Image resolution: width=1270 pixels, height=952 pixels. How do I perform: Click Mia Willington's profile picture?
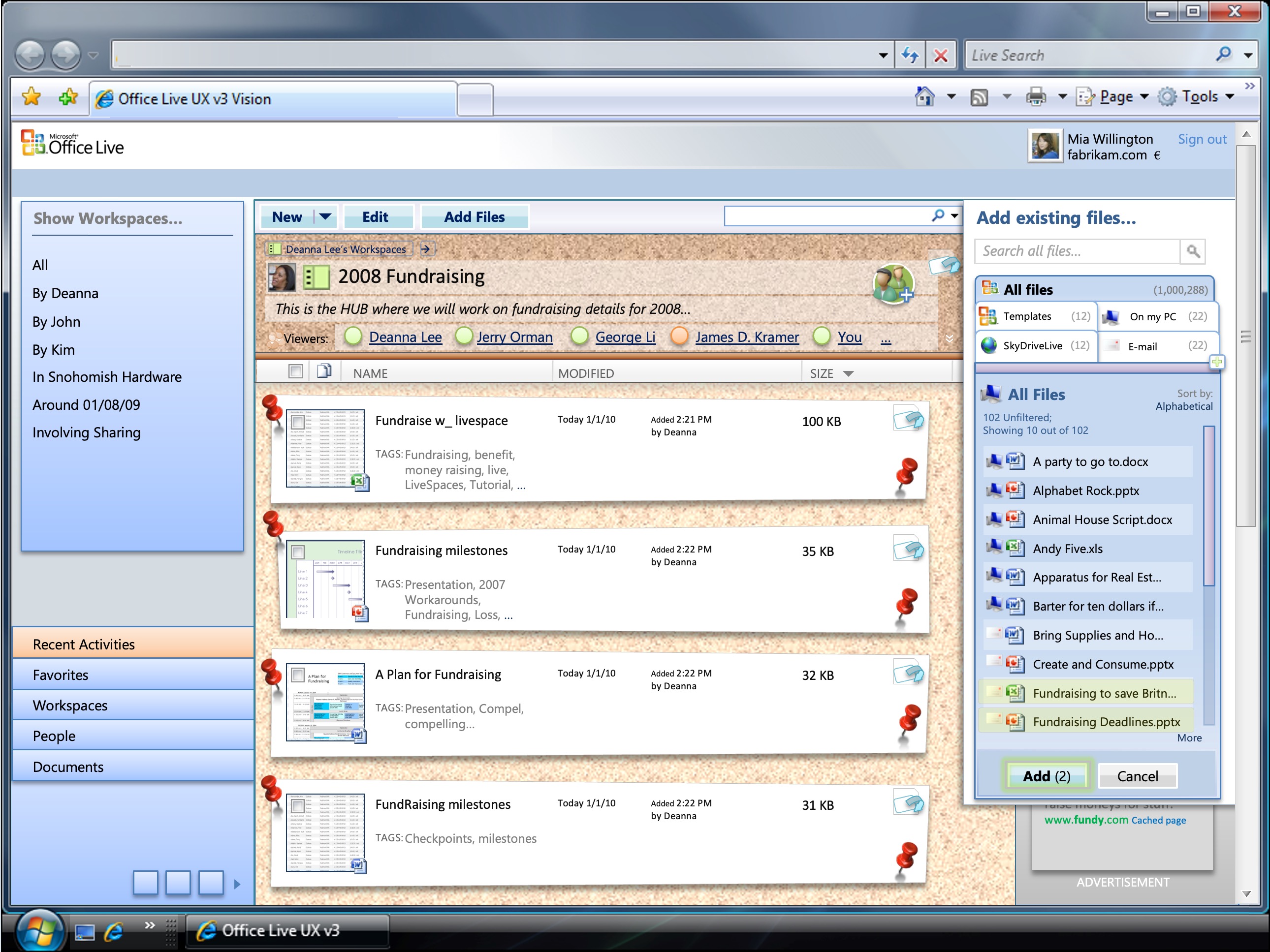click(x=1045, y=146)
